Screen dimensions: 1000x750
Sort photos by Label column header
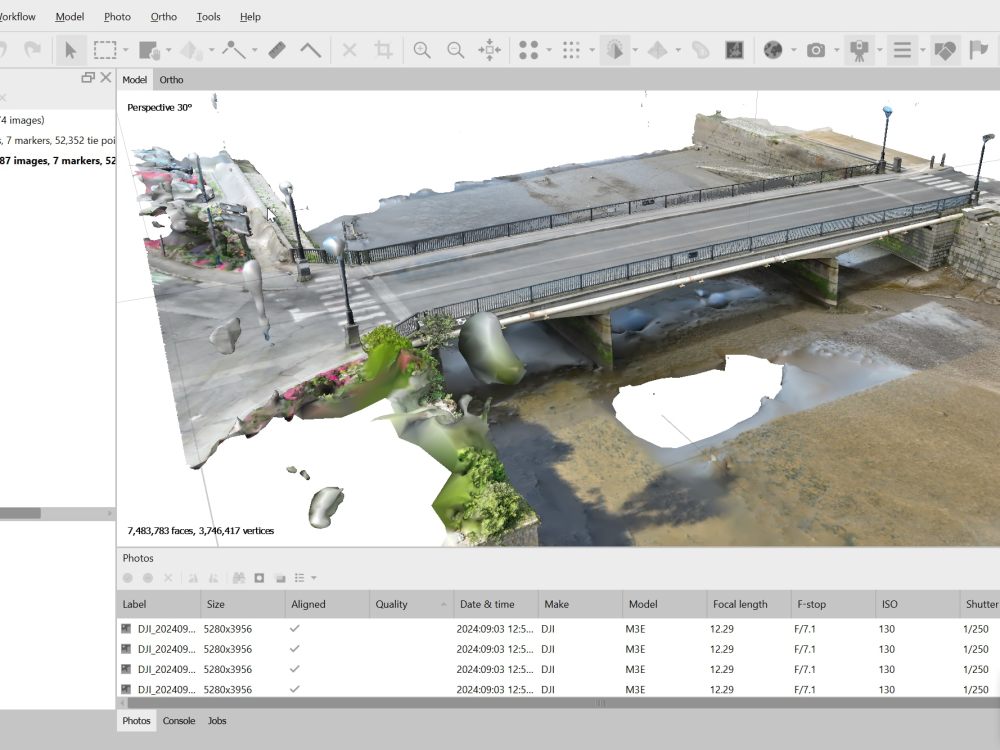159,604
